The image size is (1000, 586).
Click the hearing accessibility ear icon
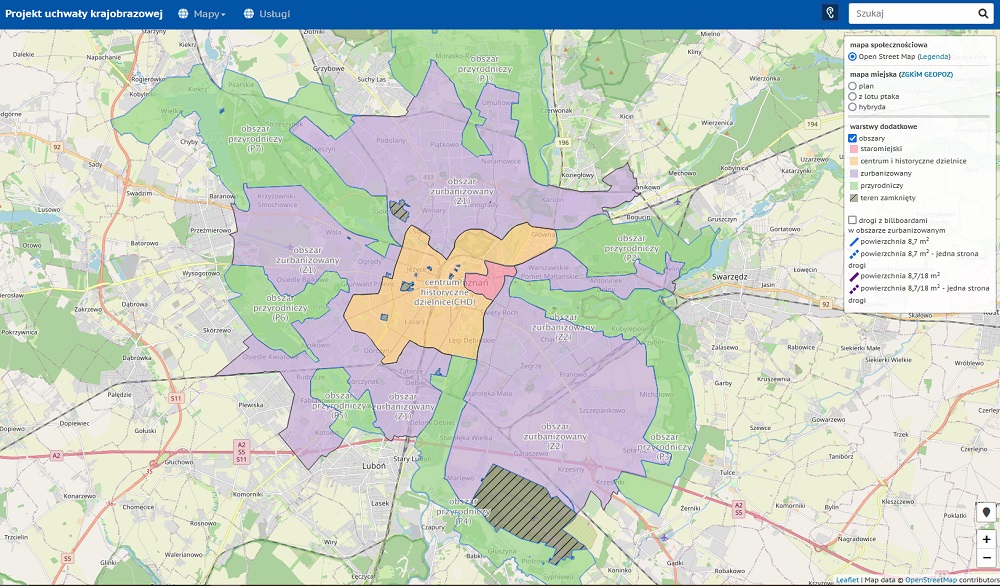pos(829,13)
